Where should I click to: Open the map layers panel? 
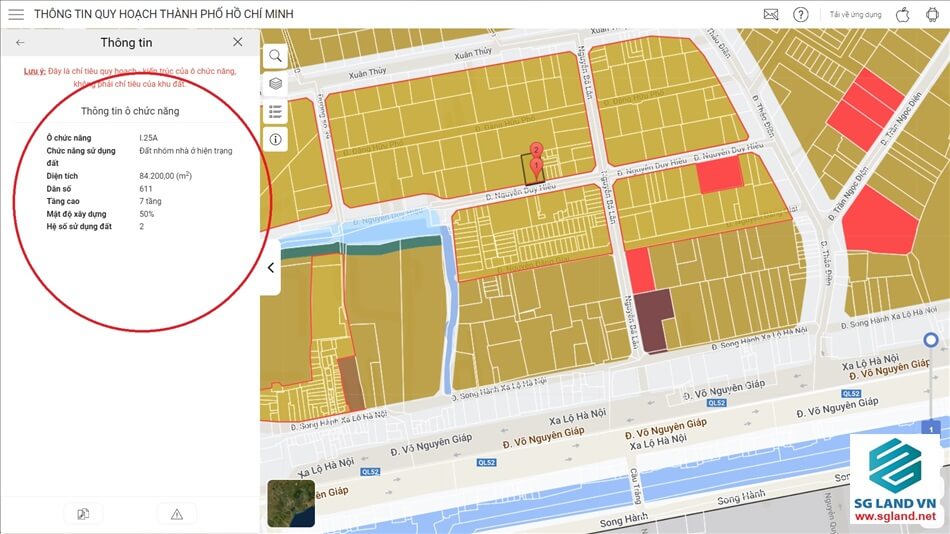tap(275, 83)
